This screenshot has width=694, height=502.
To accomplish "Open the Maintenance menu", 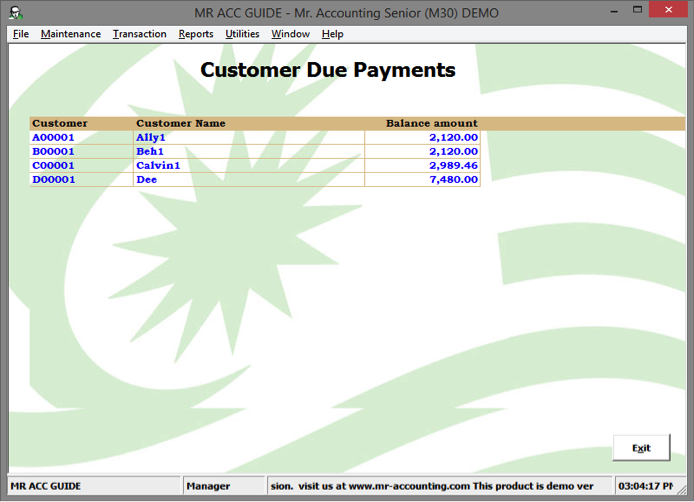I will click(71, 34).
